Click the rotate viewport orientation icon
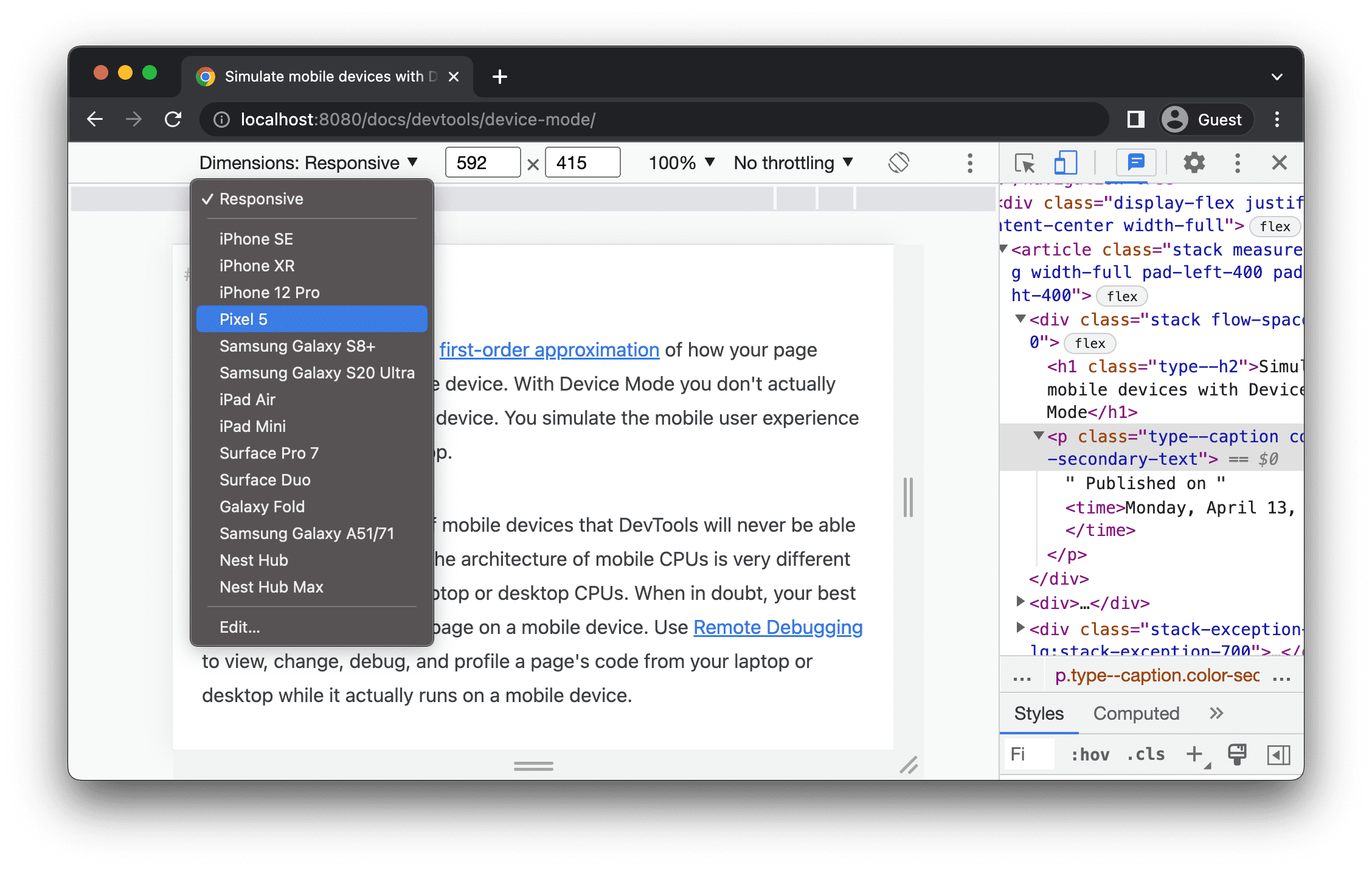1372x870 pixels. 897,163
